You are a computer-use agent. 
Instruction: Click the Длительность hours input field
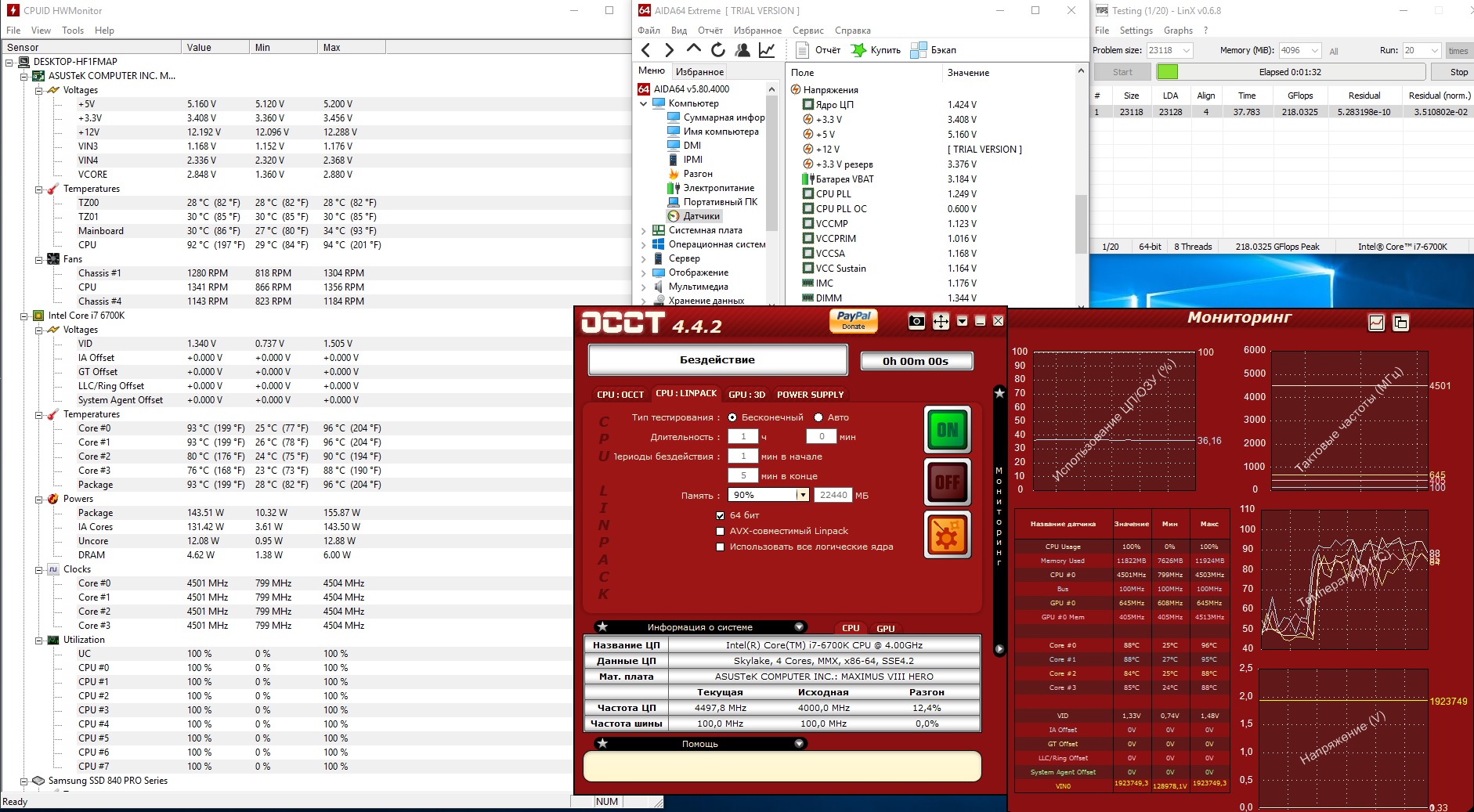pyautogui.click(x=742, y=436)
